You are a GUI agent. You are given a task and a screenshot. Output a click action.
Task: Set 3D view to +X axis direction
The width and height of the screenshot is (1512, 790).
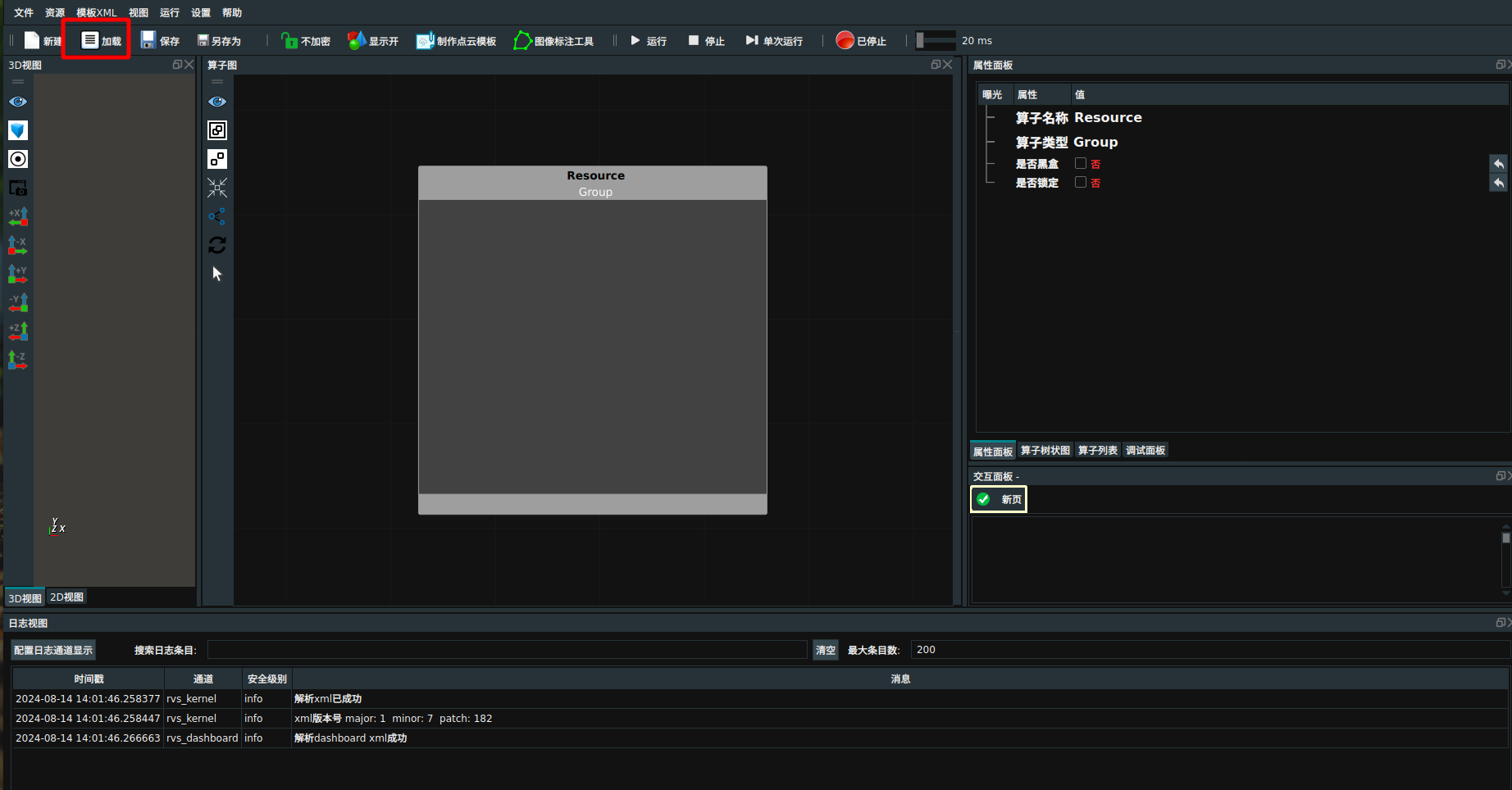(x=18, y=216)
